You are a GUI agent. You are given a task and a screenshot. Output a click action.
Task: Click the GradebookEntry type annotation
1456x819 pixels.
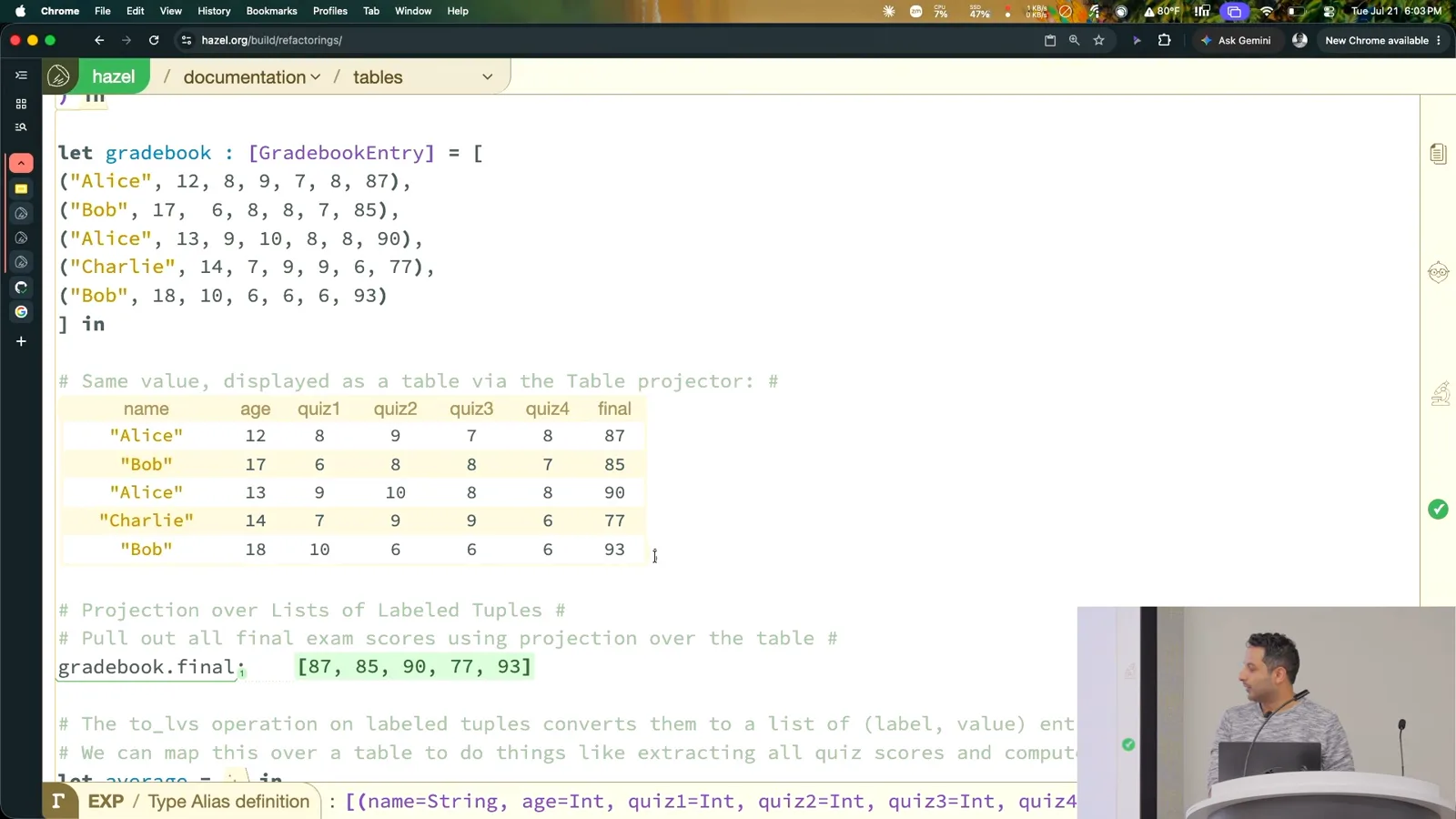click(x=341, y=153)
